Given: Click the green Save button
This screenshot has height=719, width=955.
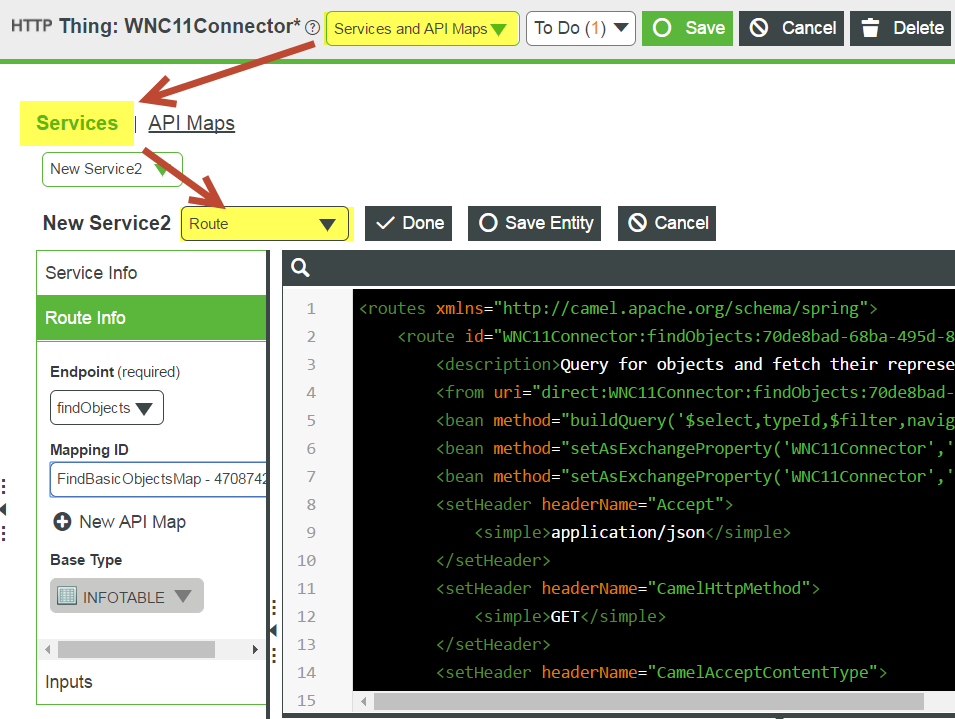Looking at the screenshot, I should [688, 28].
